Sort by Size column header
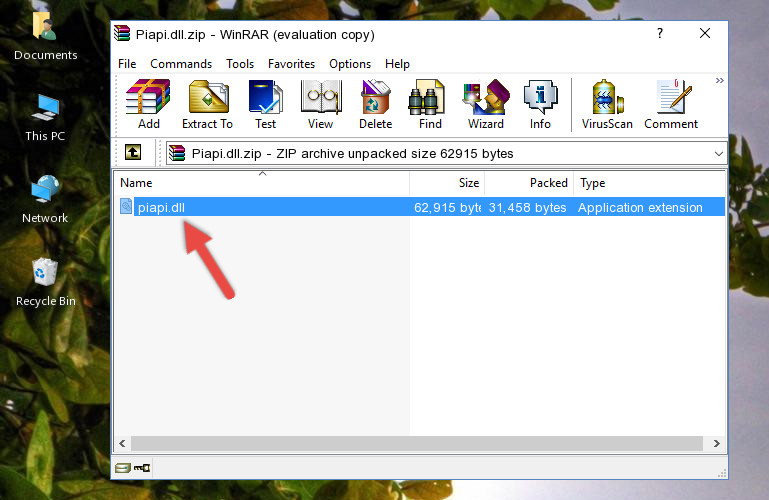Screen dimensions: 769x500 tap(447, 183)
